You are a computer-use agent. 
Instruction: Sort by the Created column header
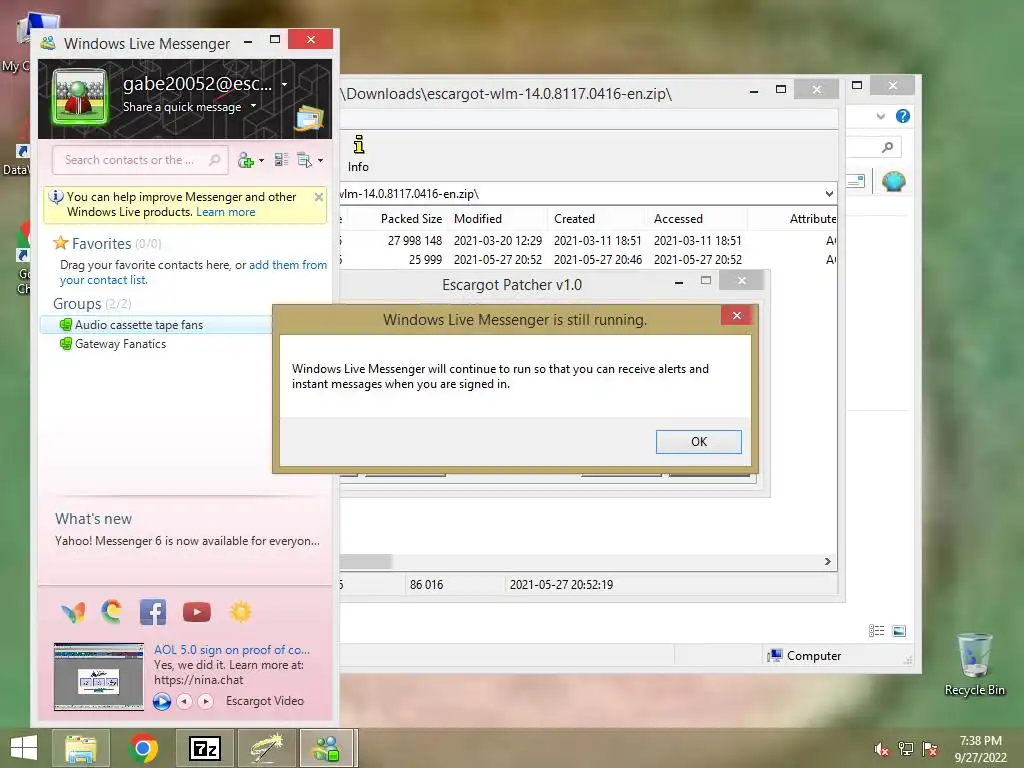click(575, 219)
